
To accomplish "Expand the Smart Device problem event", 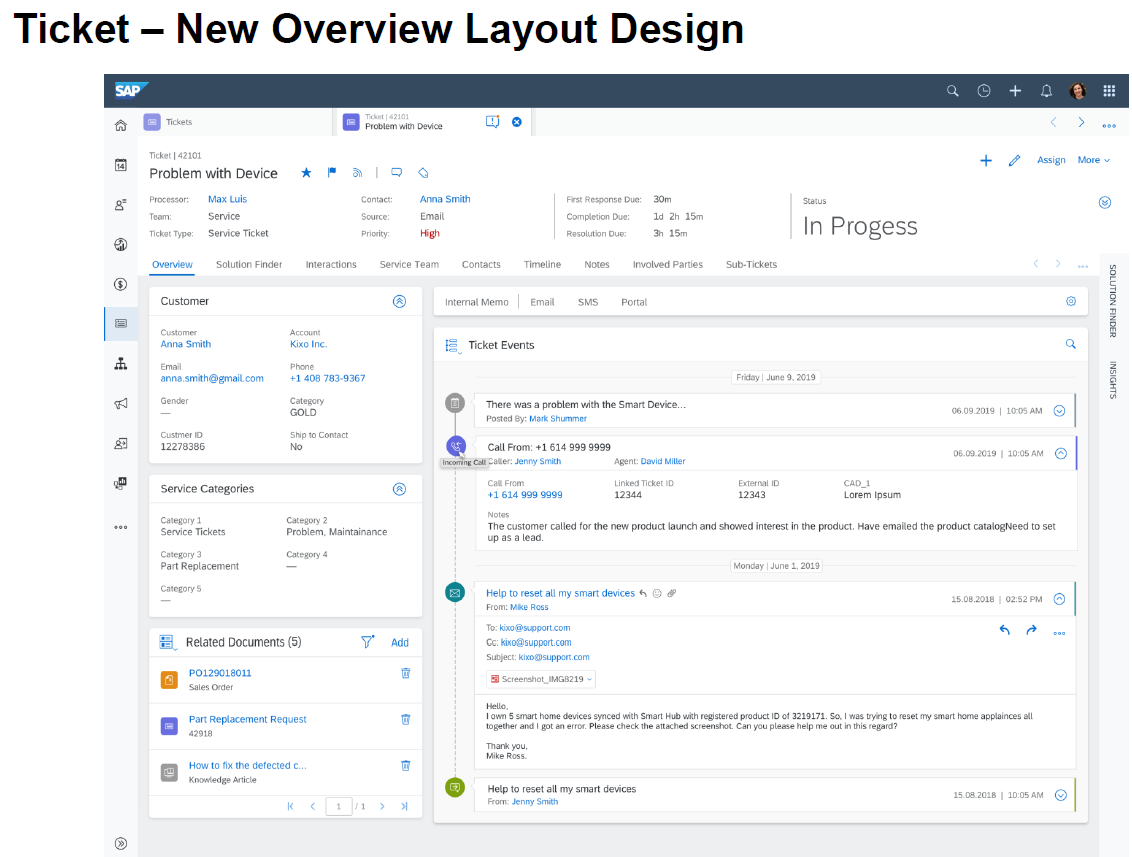I will [1060, 411].
